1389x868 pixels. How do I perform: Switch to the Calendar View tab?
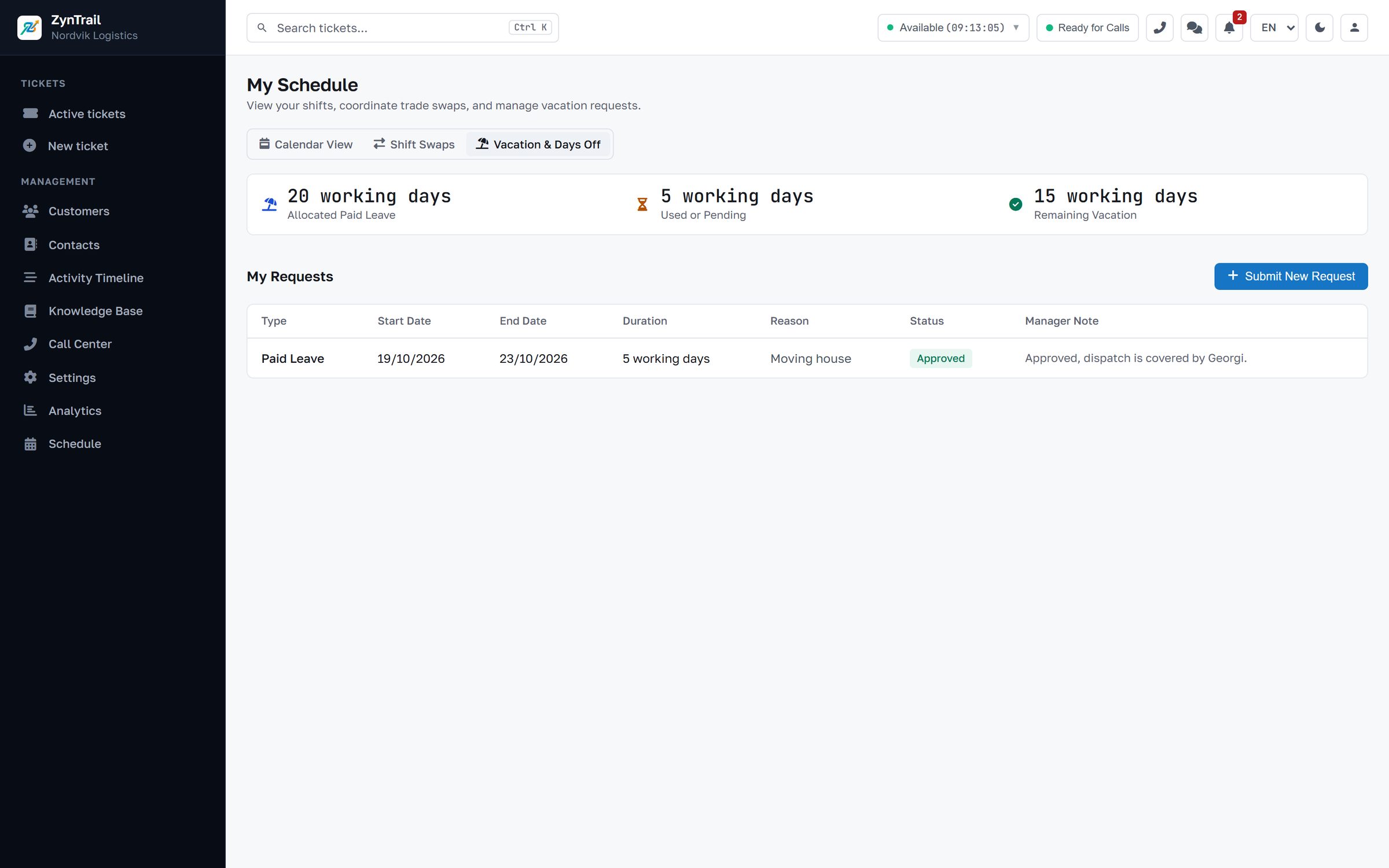click(306, 144)
